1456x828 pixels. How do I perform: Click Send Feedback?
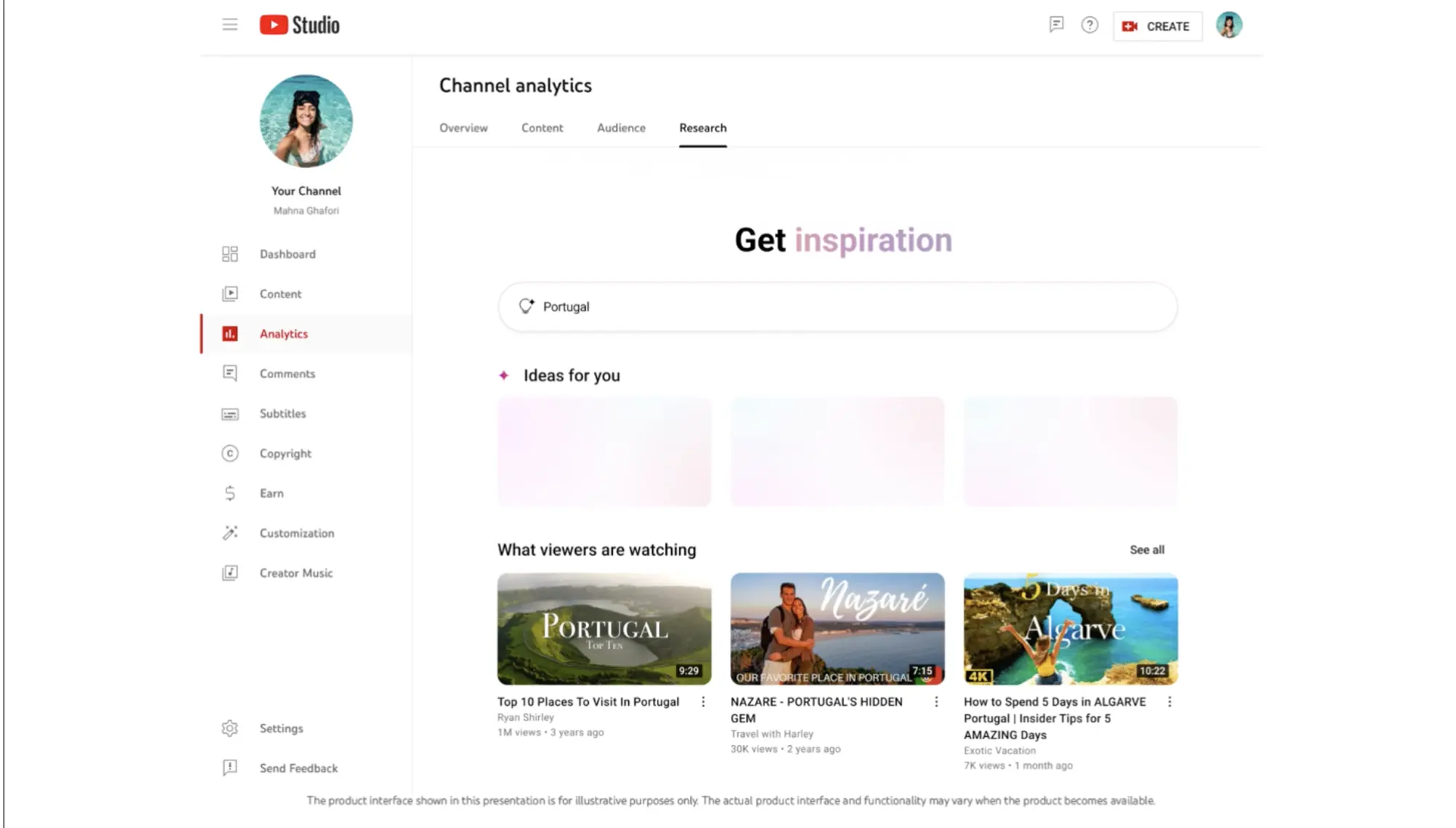pyautogui.click(x=298, y=768)
